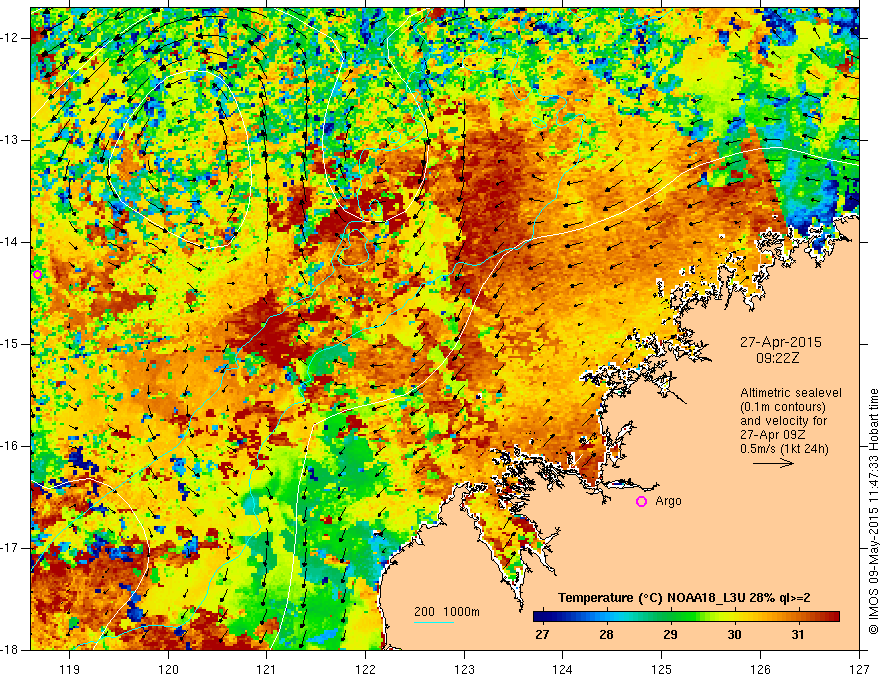Click the Temperature NOAA18_L3U title text

[684, 598]
